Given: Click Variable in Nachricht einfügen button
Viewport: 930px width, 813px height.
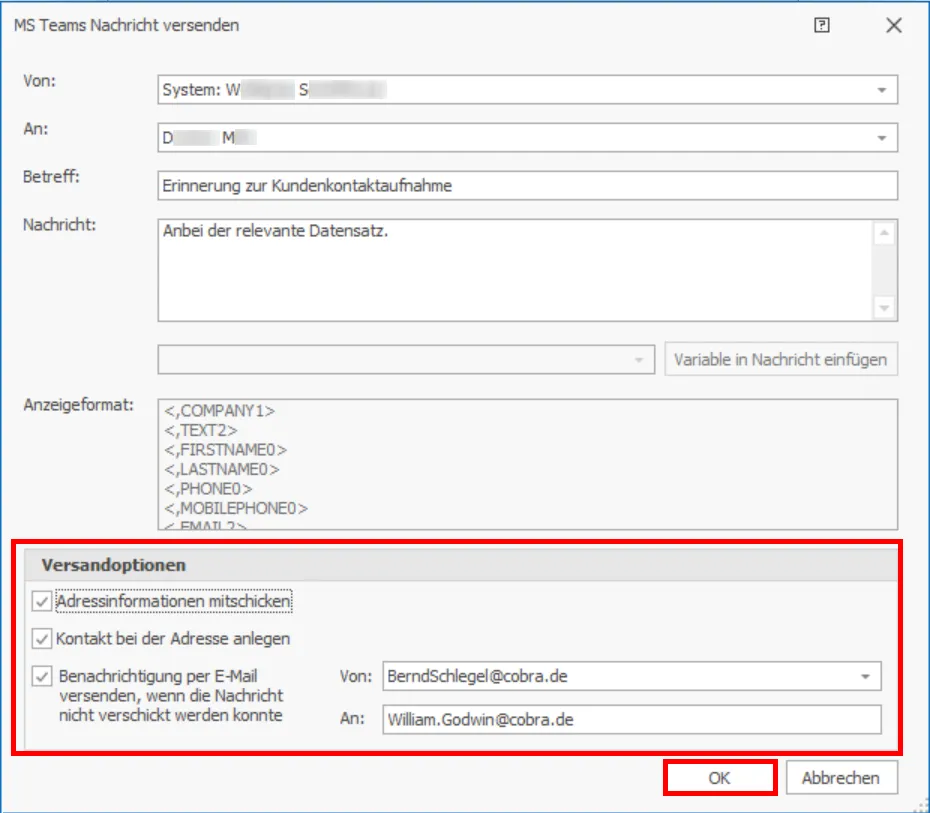Looking at the screenshot, I should point(781,359).
